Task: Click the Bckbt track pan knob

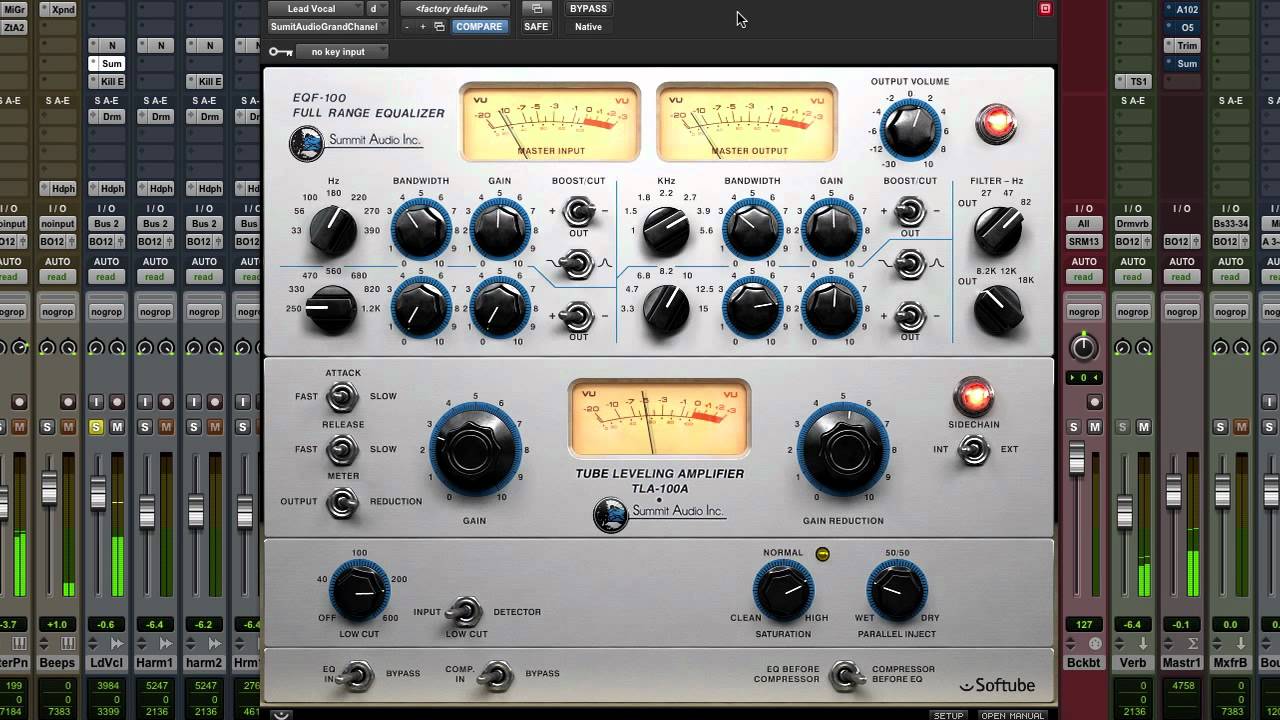Action: click(x=1083, y=347)
